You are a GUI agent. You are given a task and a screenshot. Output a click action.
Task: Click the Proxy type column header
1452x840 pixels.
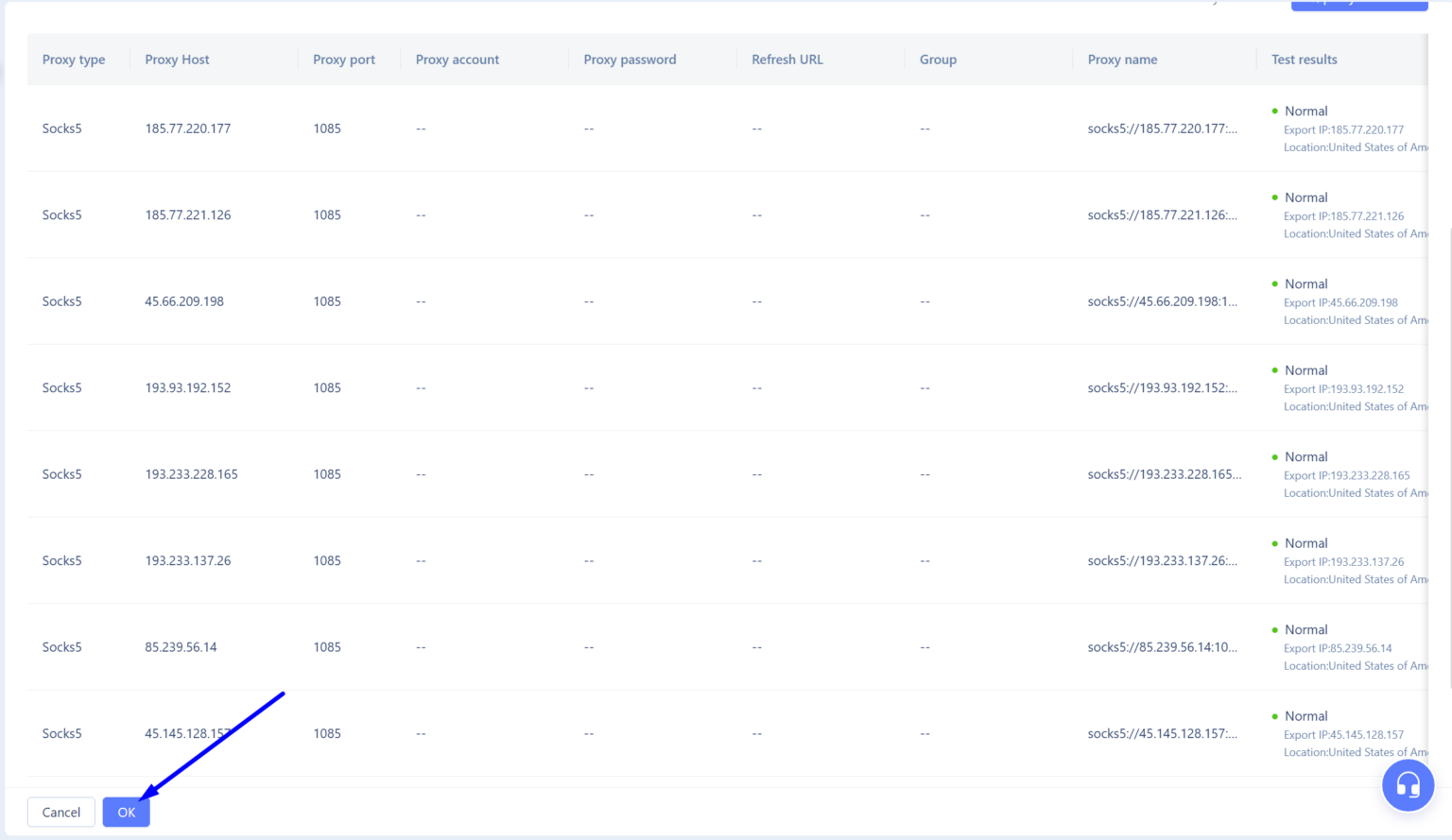tap(73, 59)
